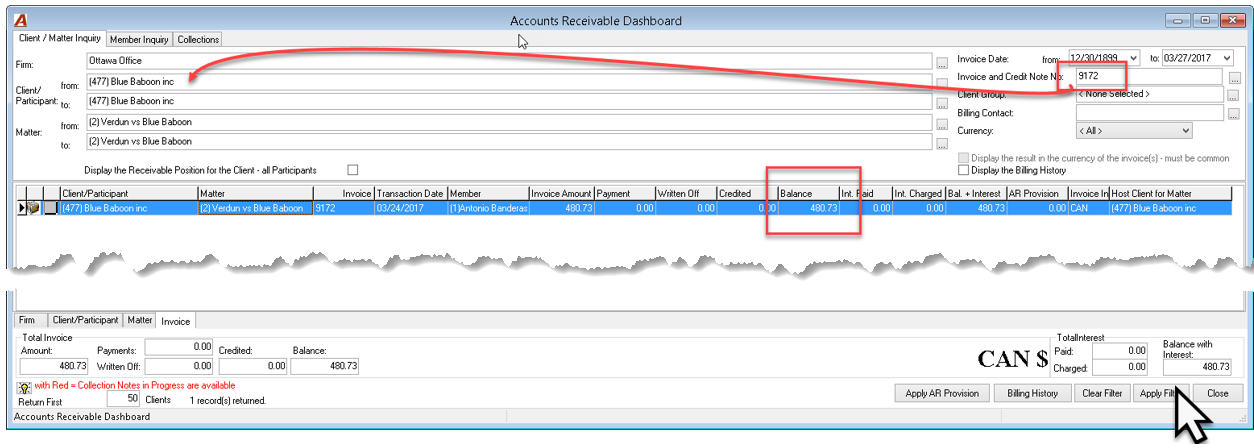Check Display the Billing History option
The height and width of the screenshot is (448, 1254).
point(963,171)
